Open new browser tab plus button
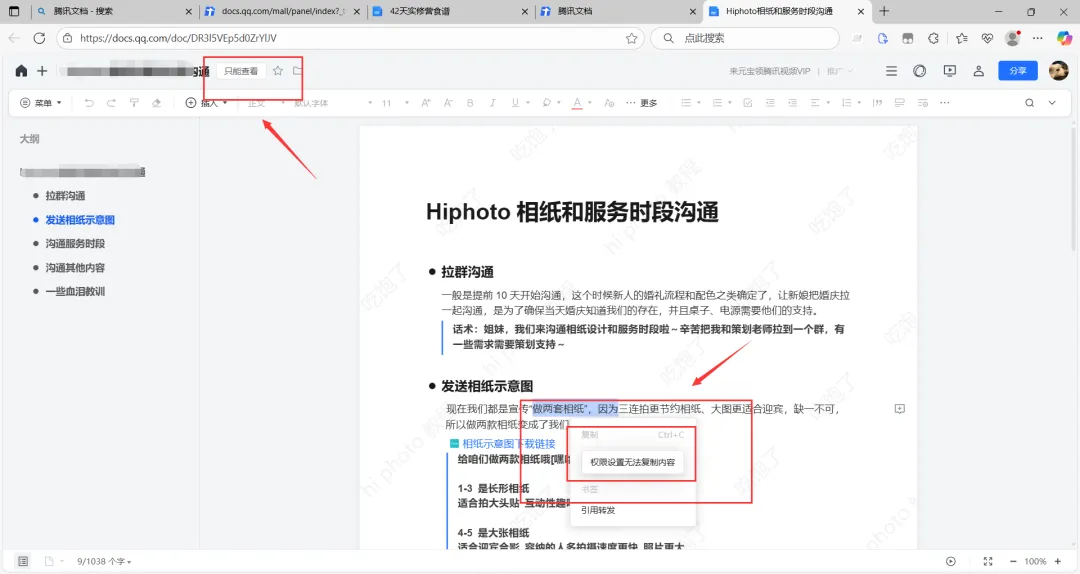 click(884, 11)
